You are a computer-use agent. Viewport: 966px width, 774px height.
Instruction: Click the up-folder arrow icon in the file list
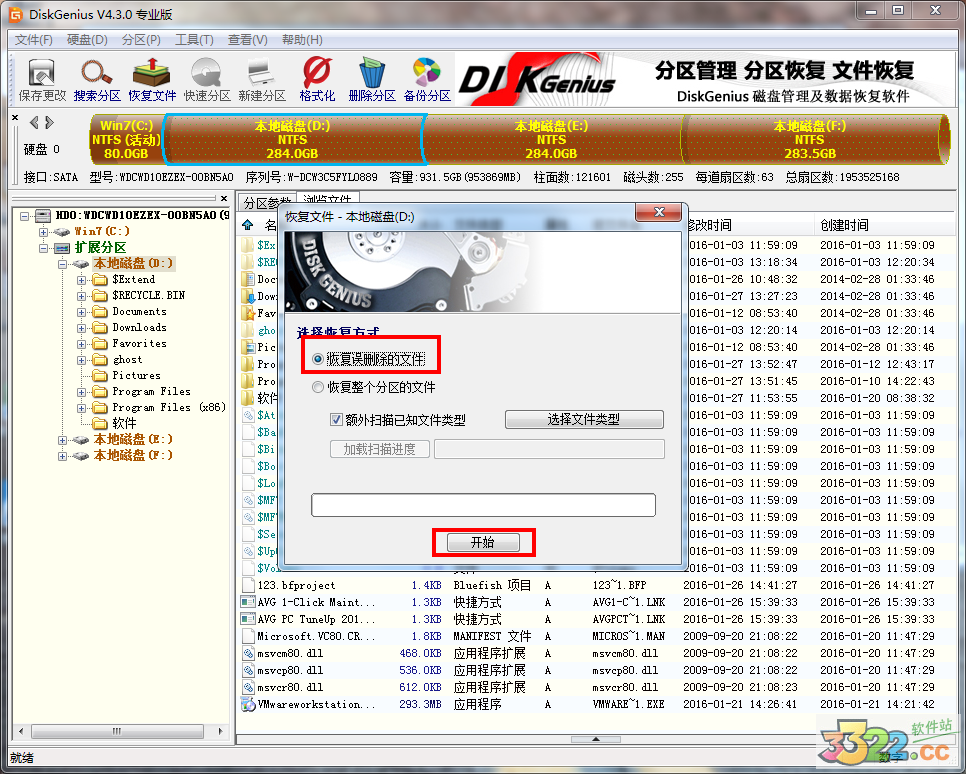[x=248, y=224]
